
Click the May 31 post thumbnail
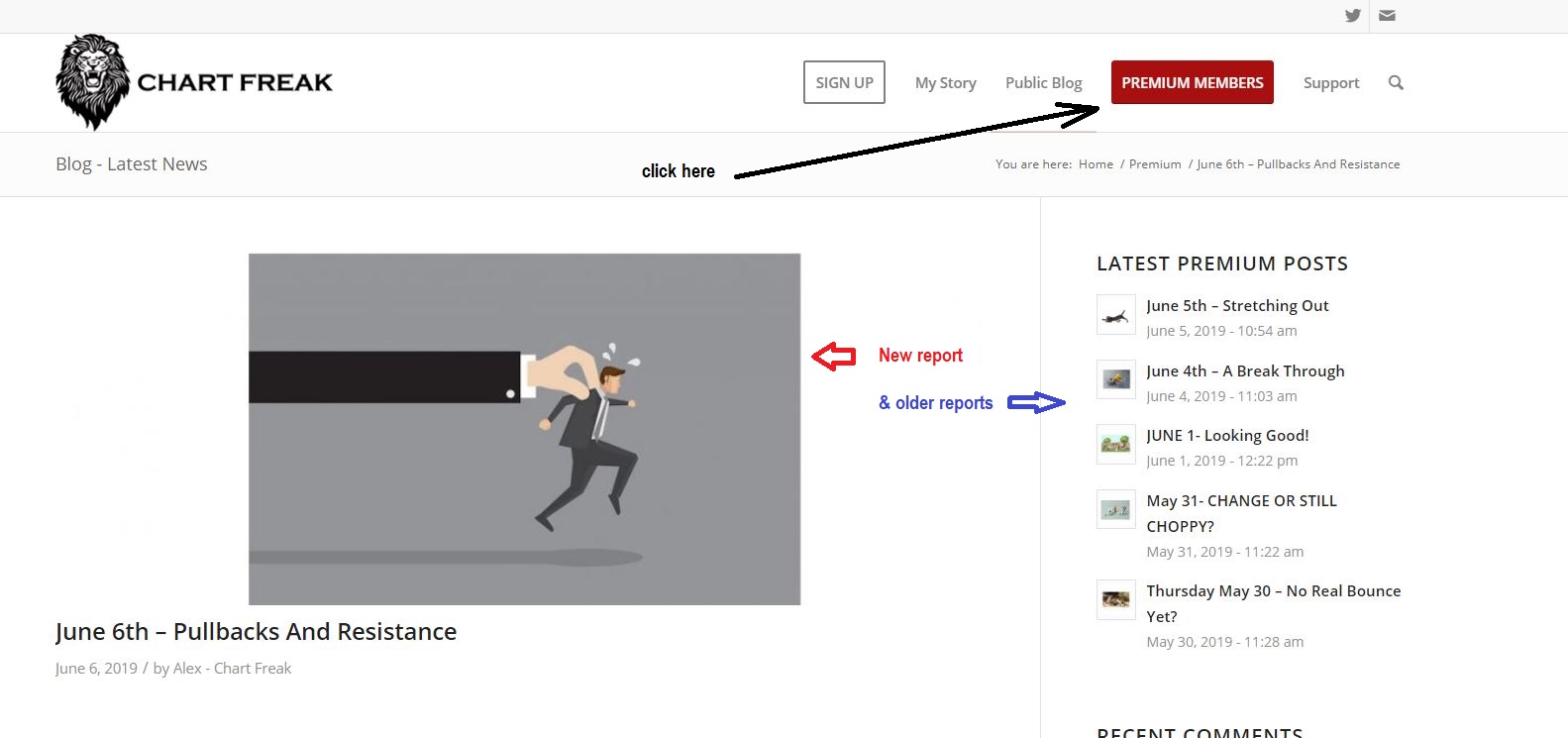point(1115,509)
